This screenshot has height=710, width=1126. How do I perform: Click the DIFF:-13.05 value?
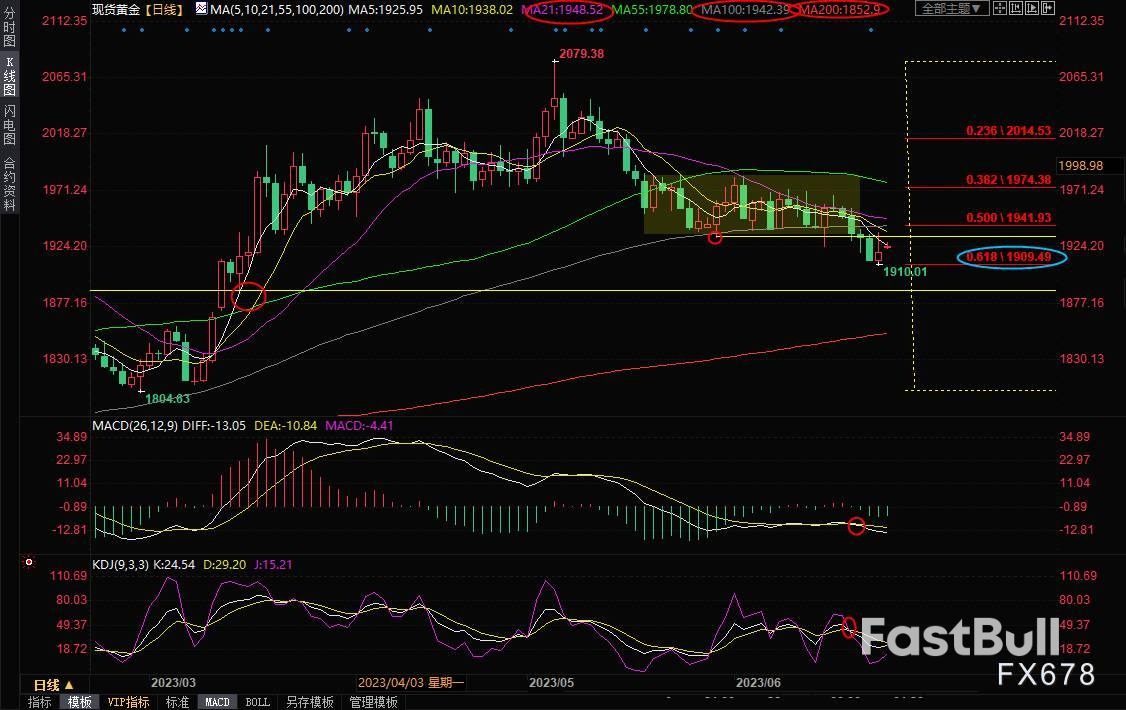tap(214, 426)
